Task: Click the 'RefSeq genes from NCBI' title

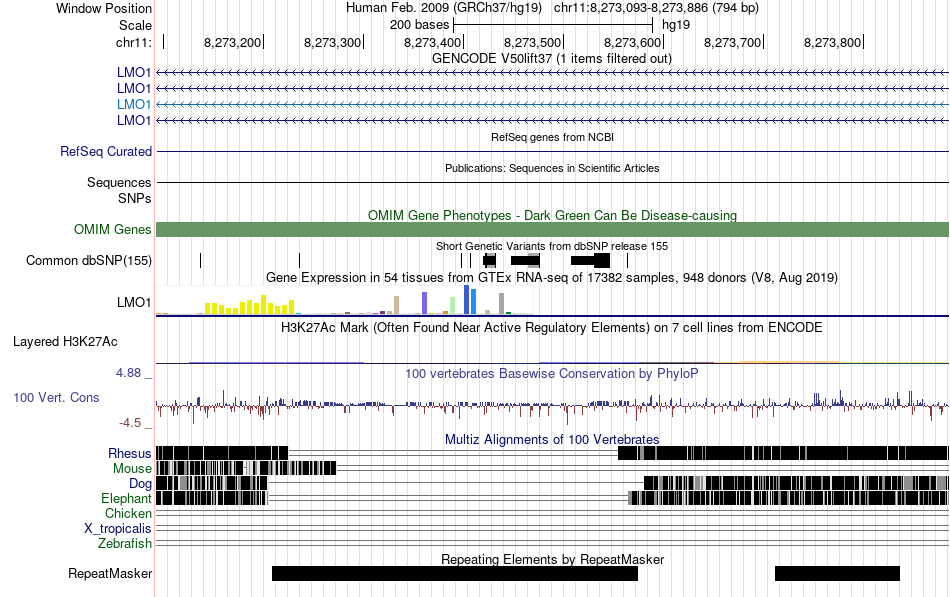Action: [x=552, y=138]
